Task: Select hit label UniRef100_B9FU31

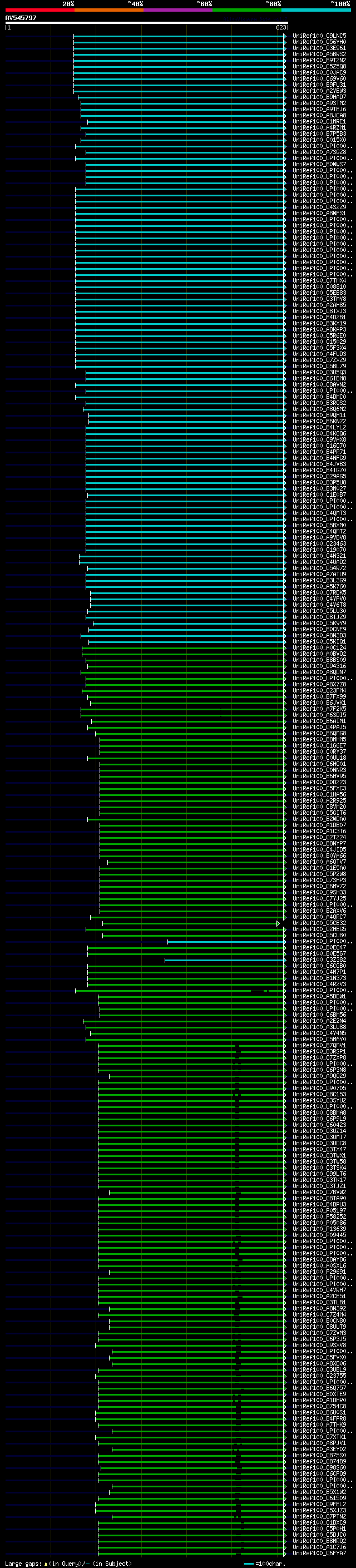Action: (319, 85)
